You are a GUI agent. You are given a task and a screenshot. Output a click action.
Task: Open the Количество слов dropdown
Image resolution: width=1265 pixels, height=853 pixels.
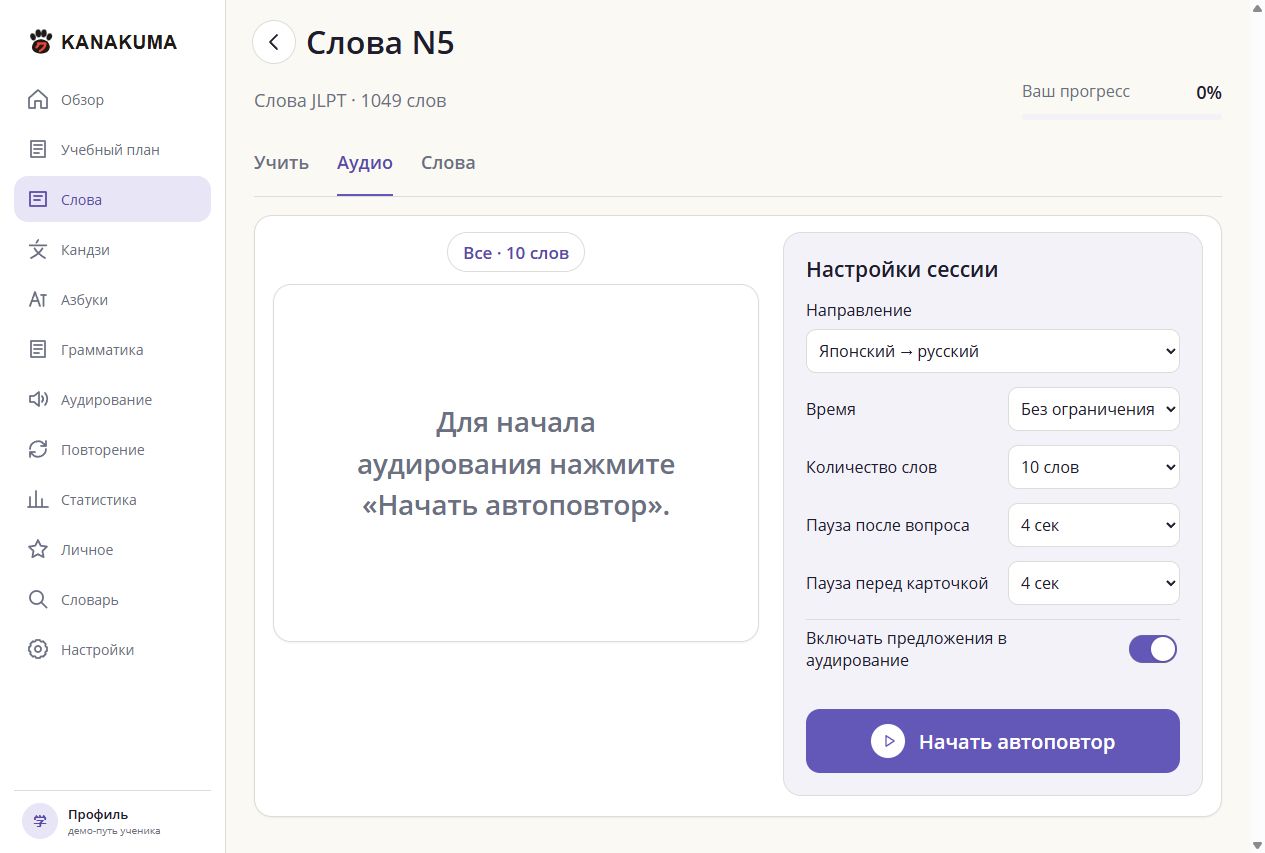(1094, 468)
